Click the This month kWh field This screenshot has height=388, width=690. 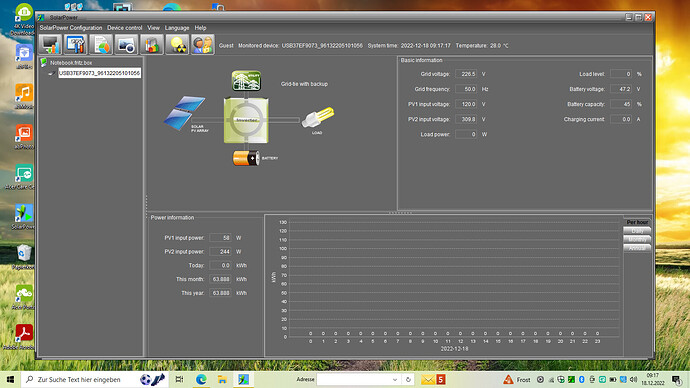click(x=220, y=279)
